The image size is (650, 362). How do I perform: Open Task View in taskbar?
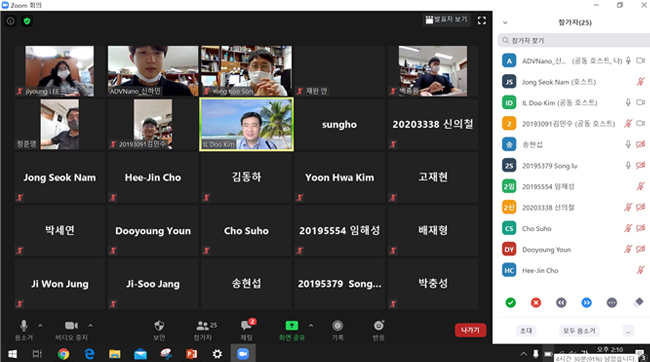point(37,354)
